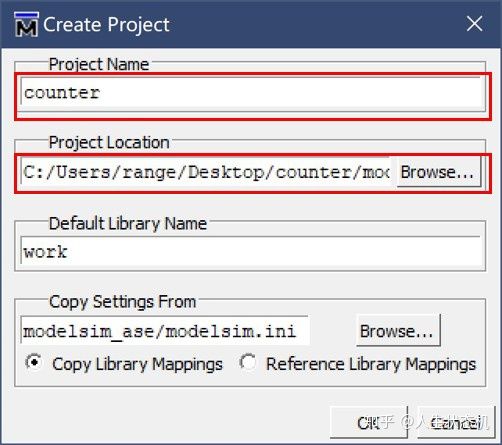Click the dialog title bar empty area
This screenshot has width=502, height=445.
(x=317, y=24)
